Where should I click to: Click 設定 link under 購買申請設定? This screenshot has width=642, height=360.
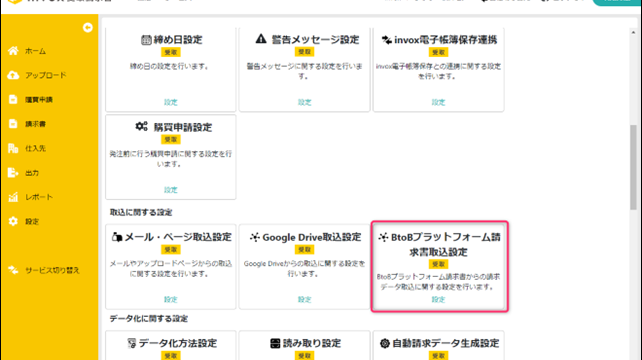click(x=171, y=190)
